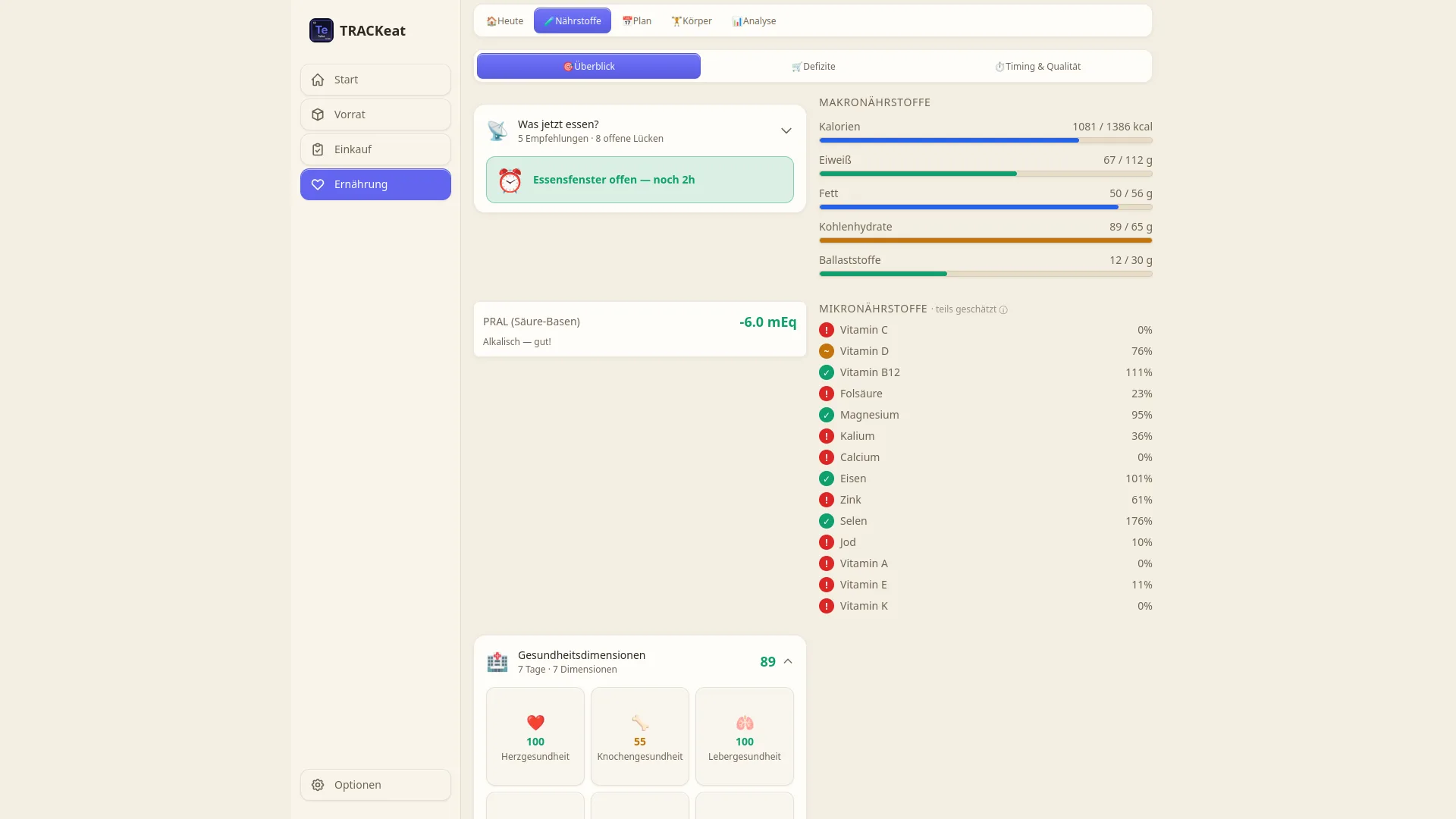
Task: Click the Selen '176%' value
Action: tap(1139, 521)
